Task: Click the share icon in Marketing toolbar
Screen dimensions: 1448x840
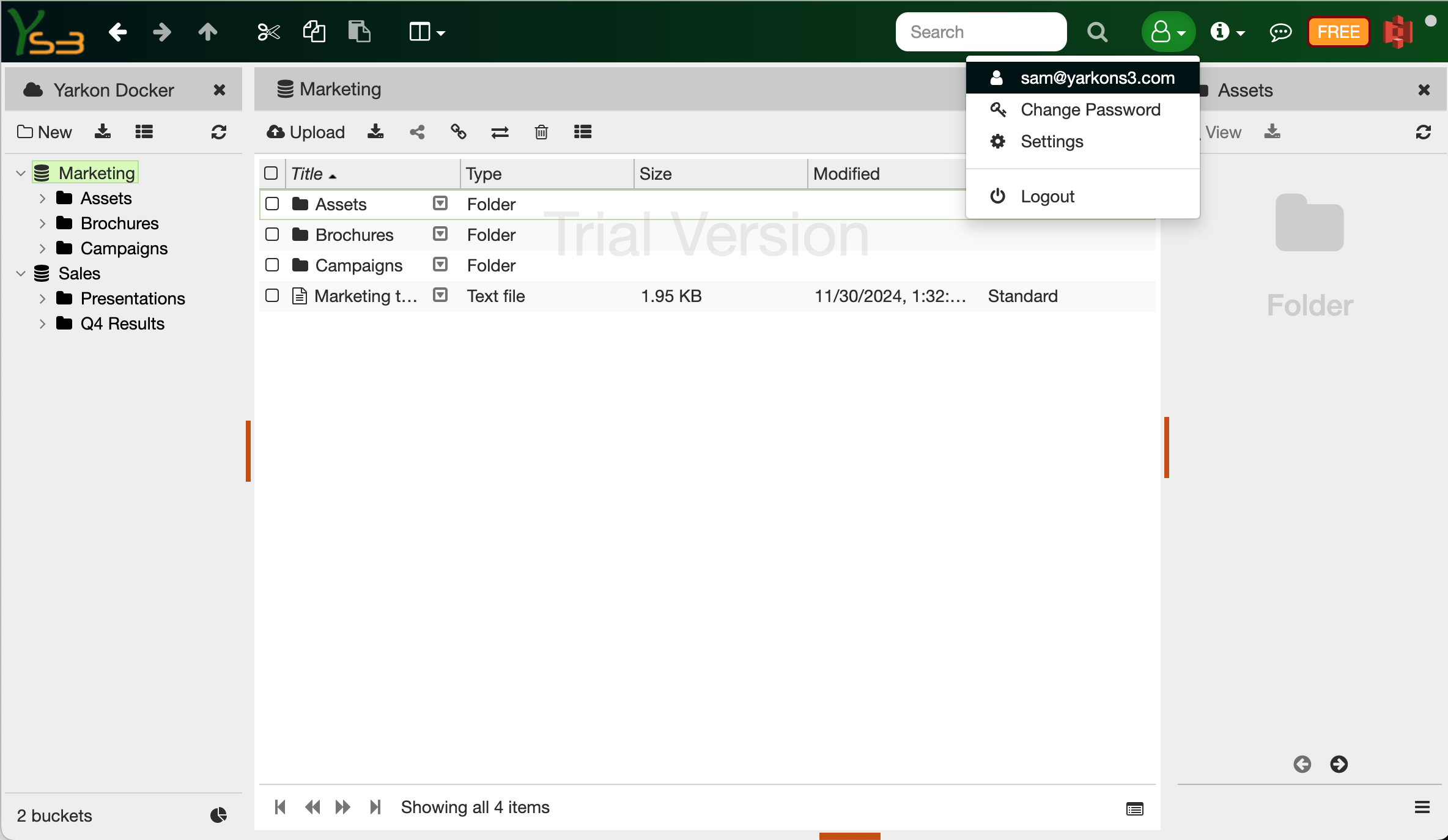Action: (x=417, y=132)
